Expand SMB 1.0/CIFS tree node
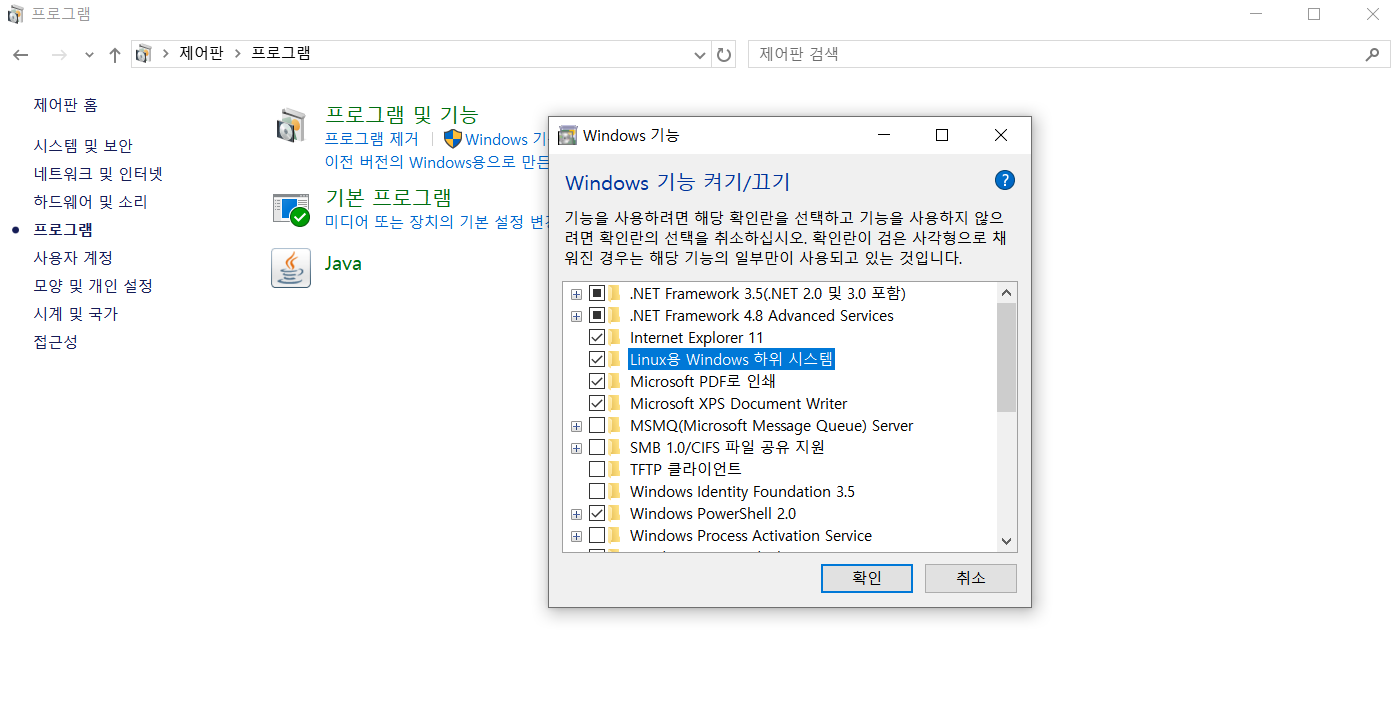This screenshot has width=1400, height=728. point(576,448)
